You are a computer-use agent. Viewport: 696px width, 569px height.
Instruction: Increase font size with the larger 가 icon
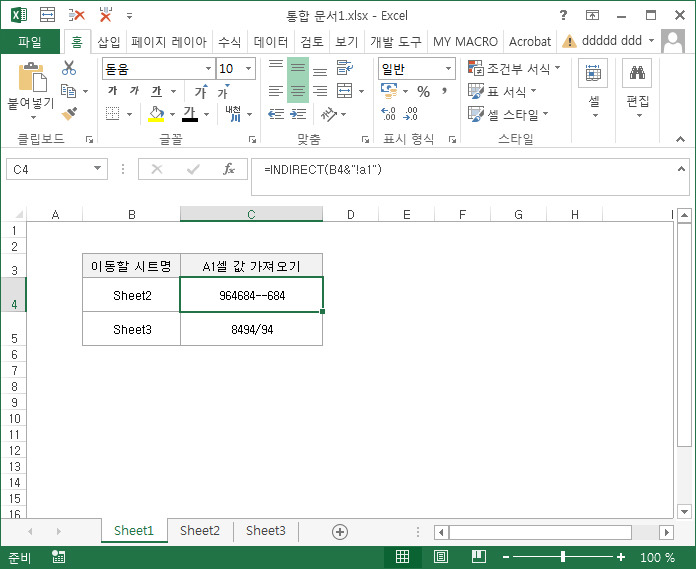click(201, 91)
